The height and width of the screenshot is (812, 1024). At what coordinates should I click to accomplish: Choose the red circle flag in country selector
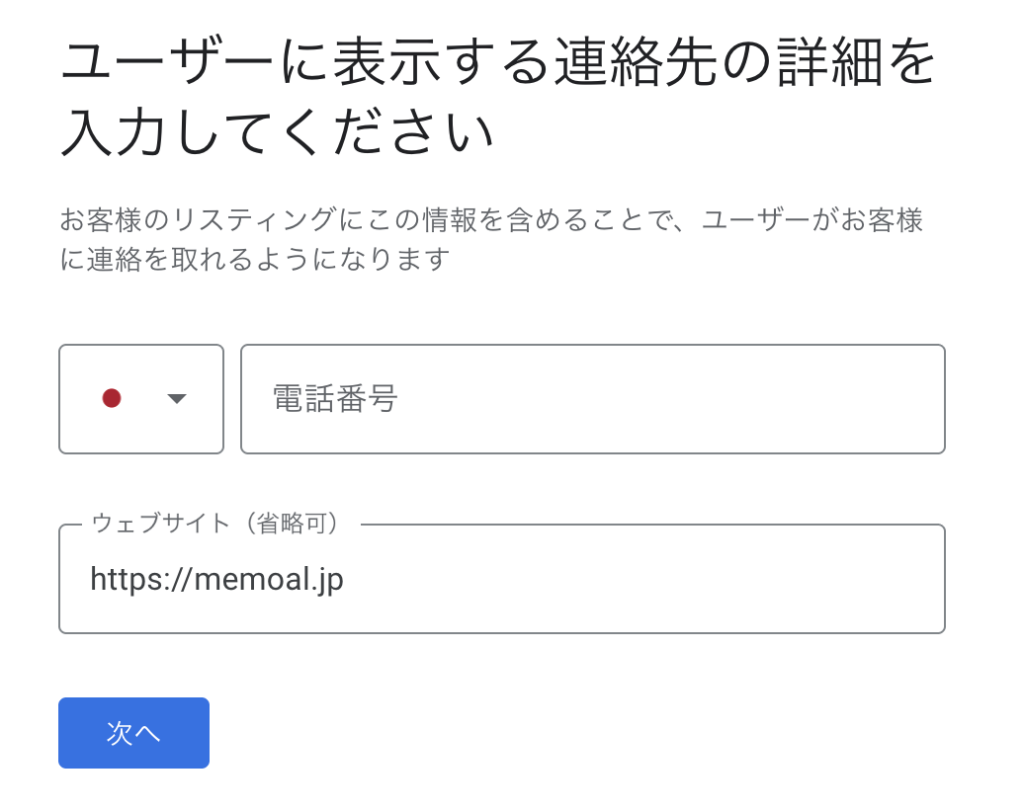coord(112,398)
